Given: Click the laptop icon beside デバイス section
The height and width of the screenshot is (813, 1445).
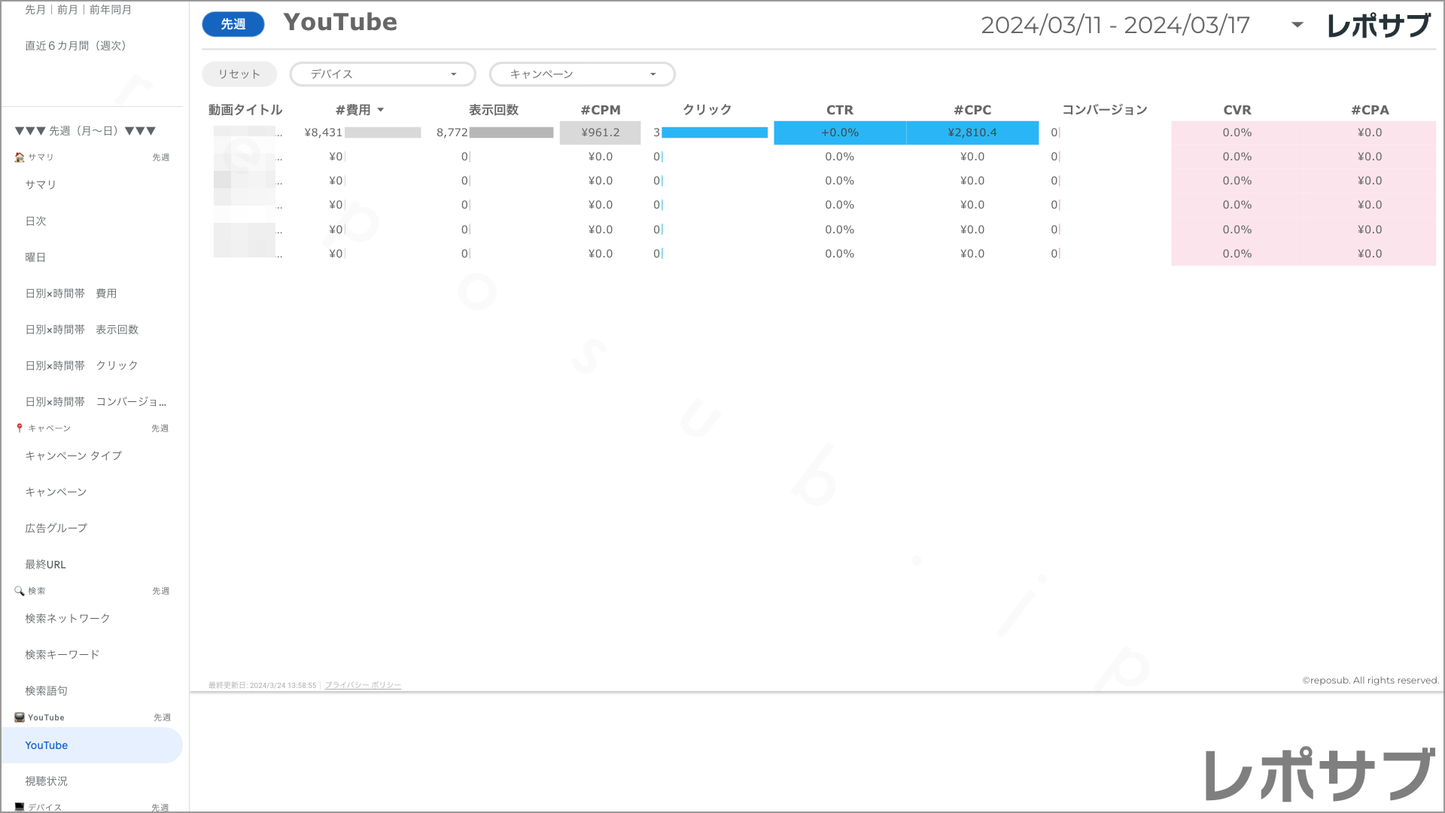Looking at the screenshot, I should point(19,806).
